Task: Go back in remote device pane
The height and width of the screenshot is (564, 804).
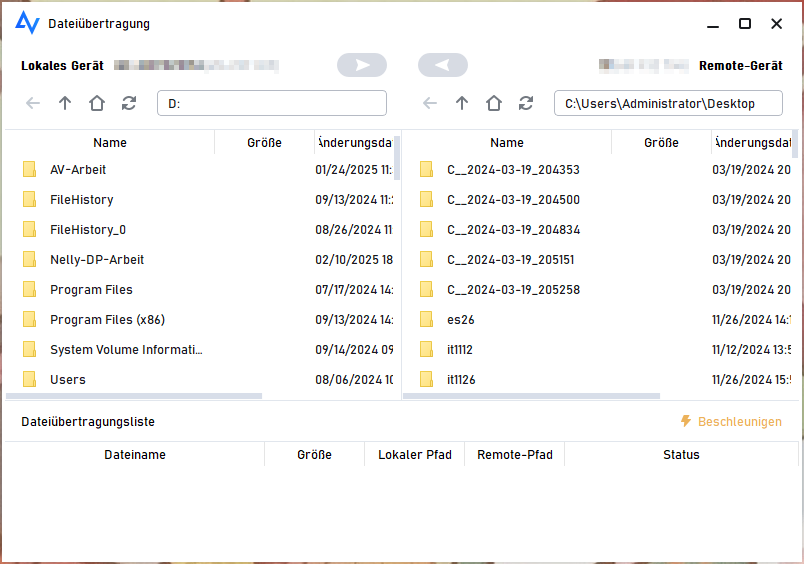Action: (430, 104)
